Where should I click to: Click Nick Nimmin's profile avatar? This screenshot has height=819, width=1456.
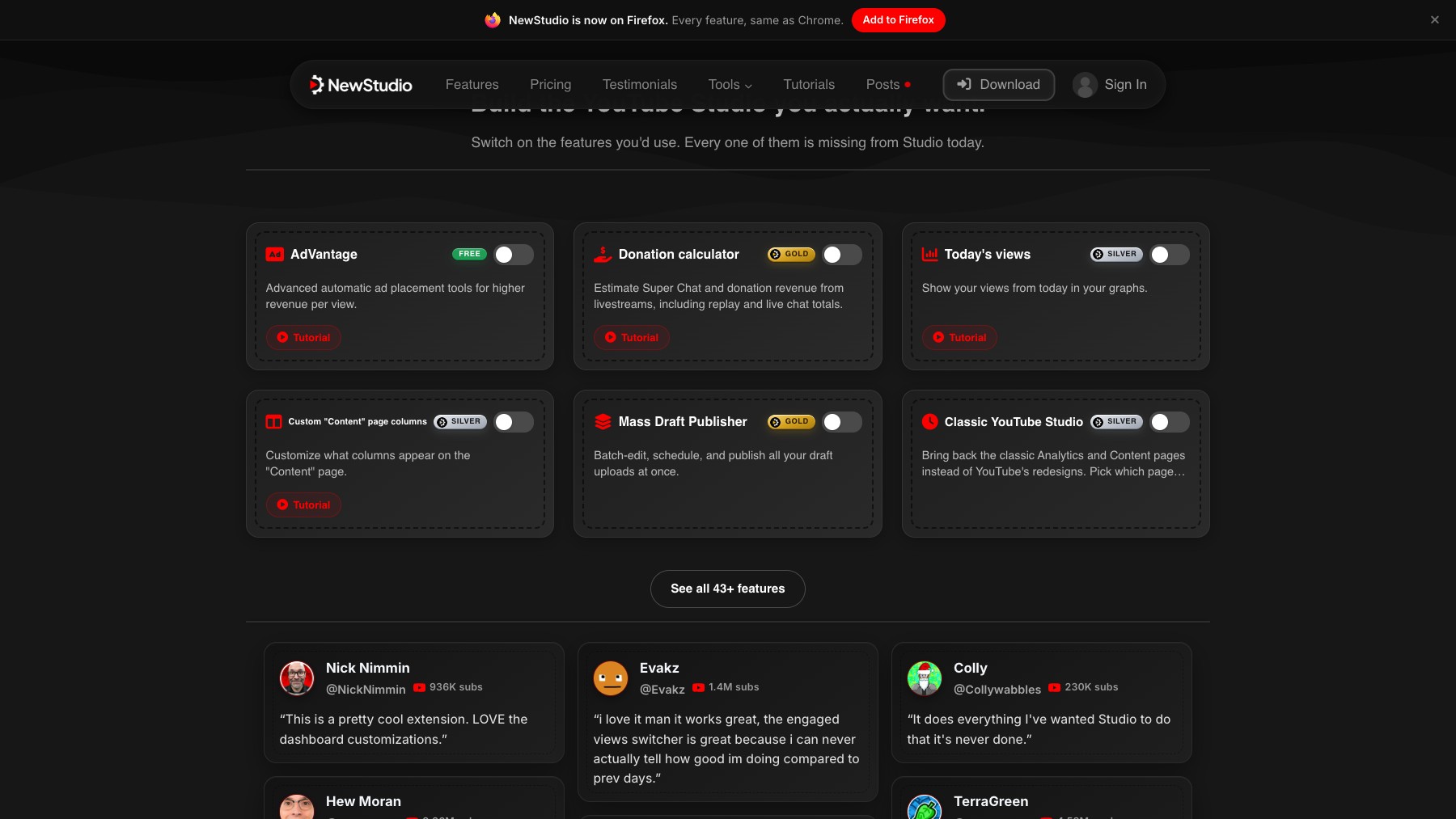[297, 678]
